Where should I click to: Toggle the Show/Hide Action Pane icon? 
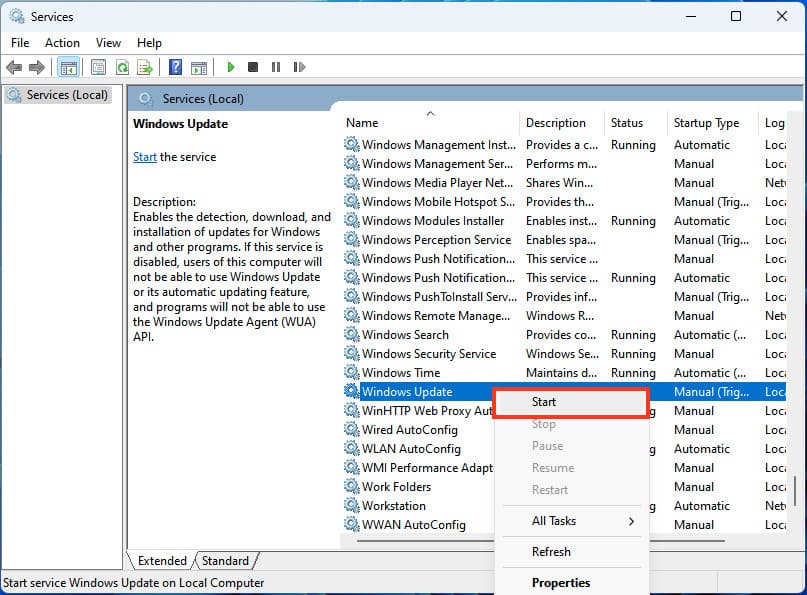click(199, 67)
